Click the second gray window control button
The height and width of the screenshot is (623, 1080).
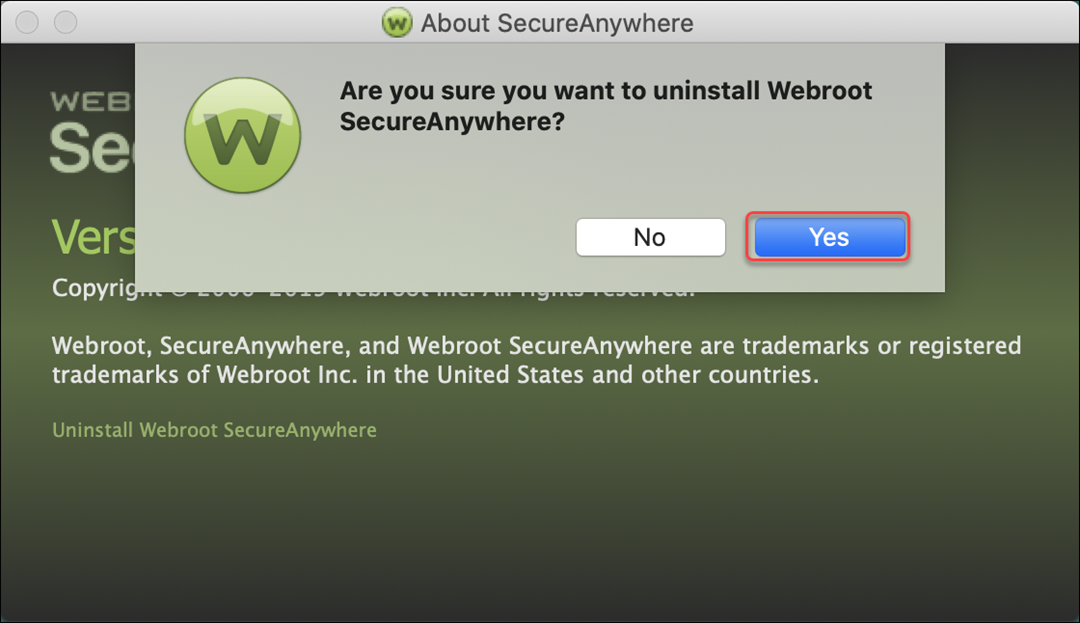tap(65, 22)
